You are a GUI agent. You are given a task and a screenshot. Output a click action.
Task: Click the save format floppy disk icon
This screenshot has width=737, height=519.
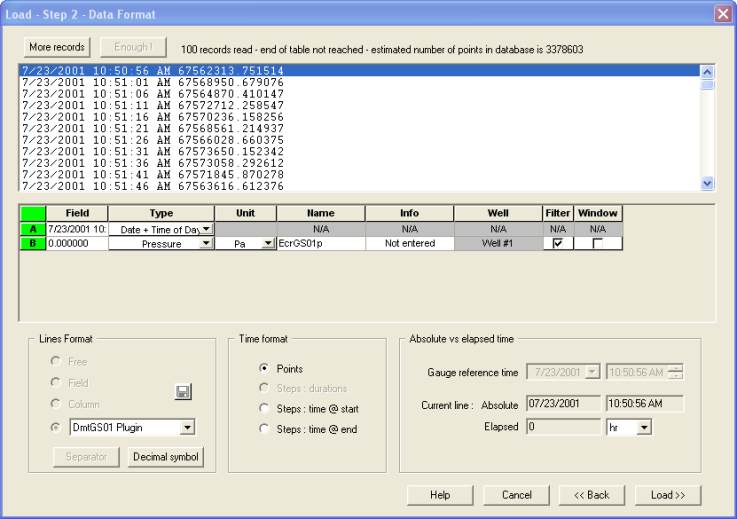coord(183,392)
